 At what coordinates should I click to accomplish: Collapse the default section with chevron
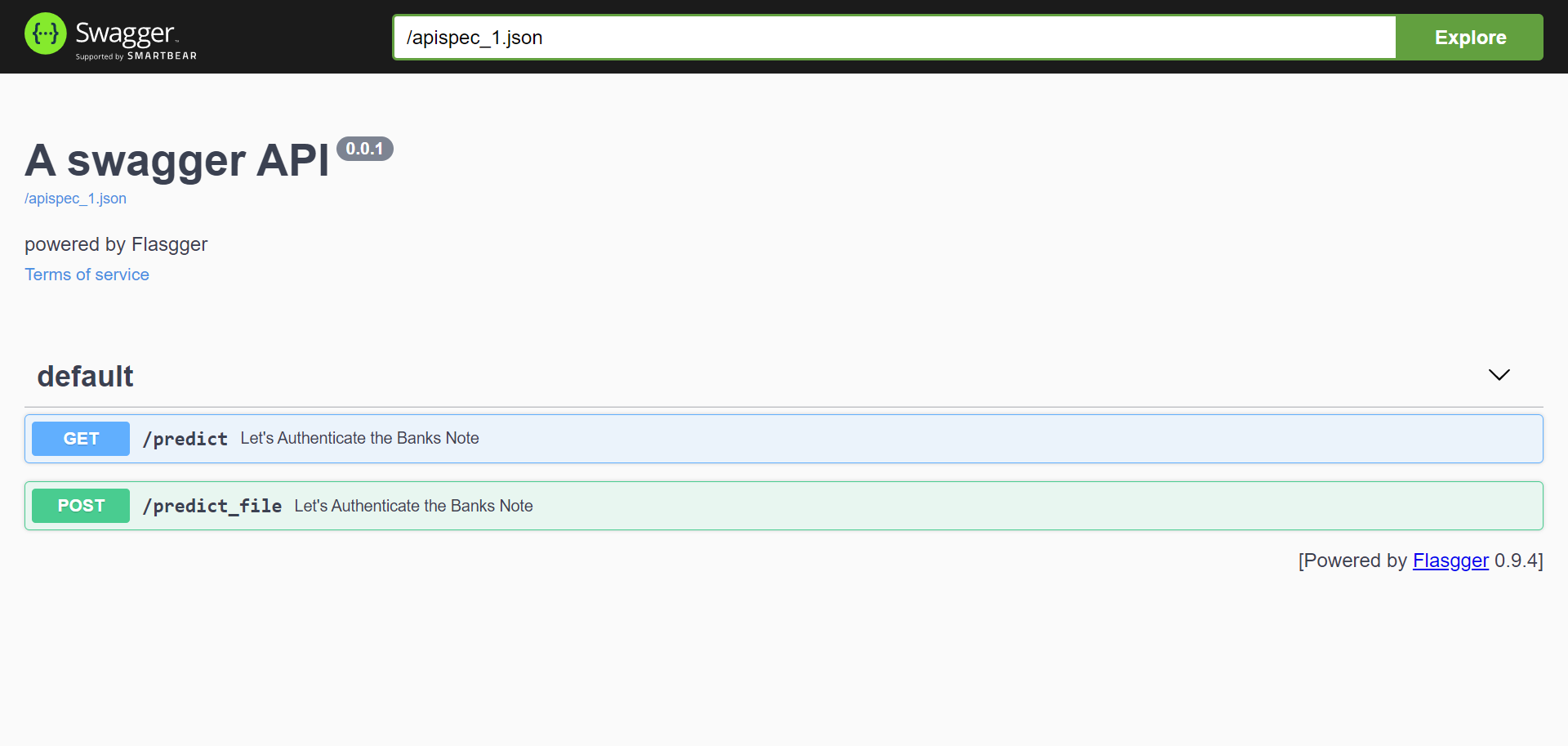click(1499, 375)
